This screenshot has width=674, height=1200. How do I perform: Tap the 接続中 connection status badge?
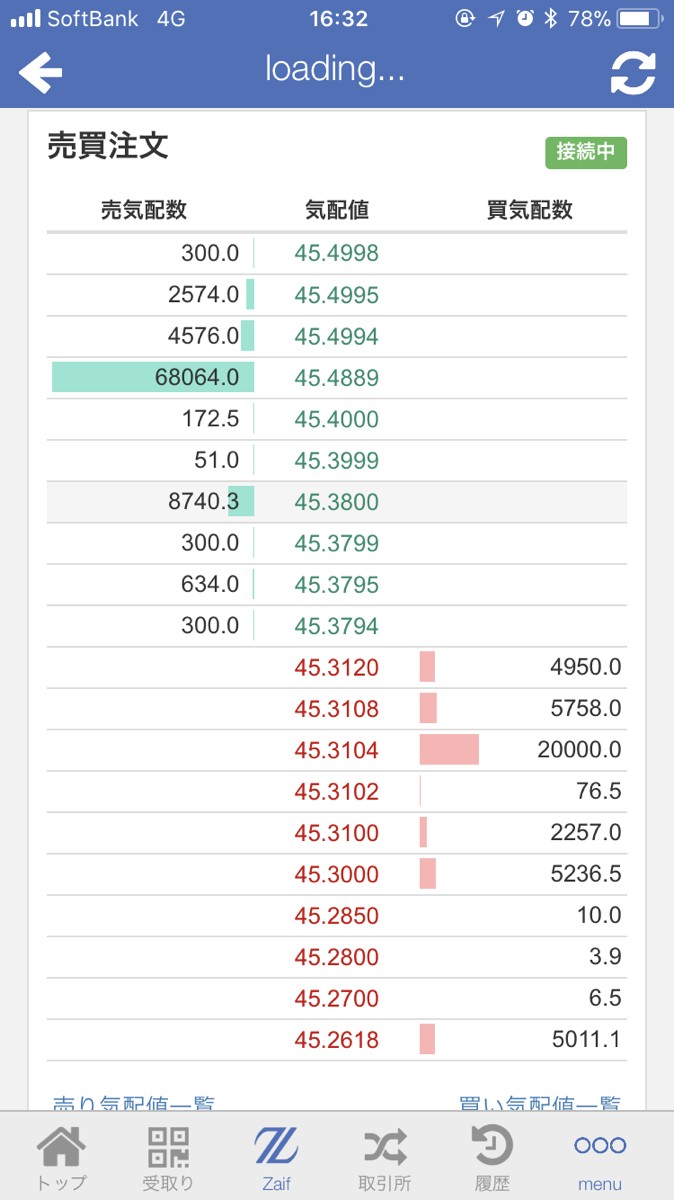586,152
